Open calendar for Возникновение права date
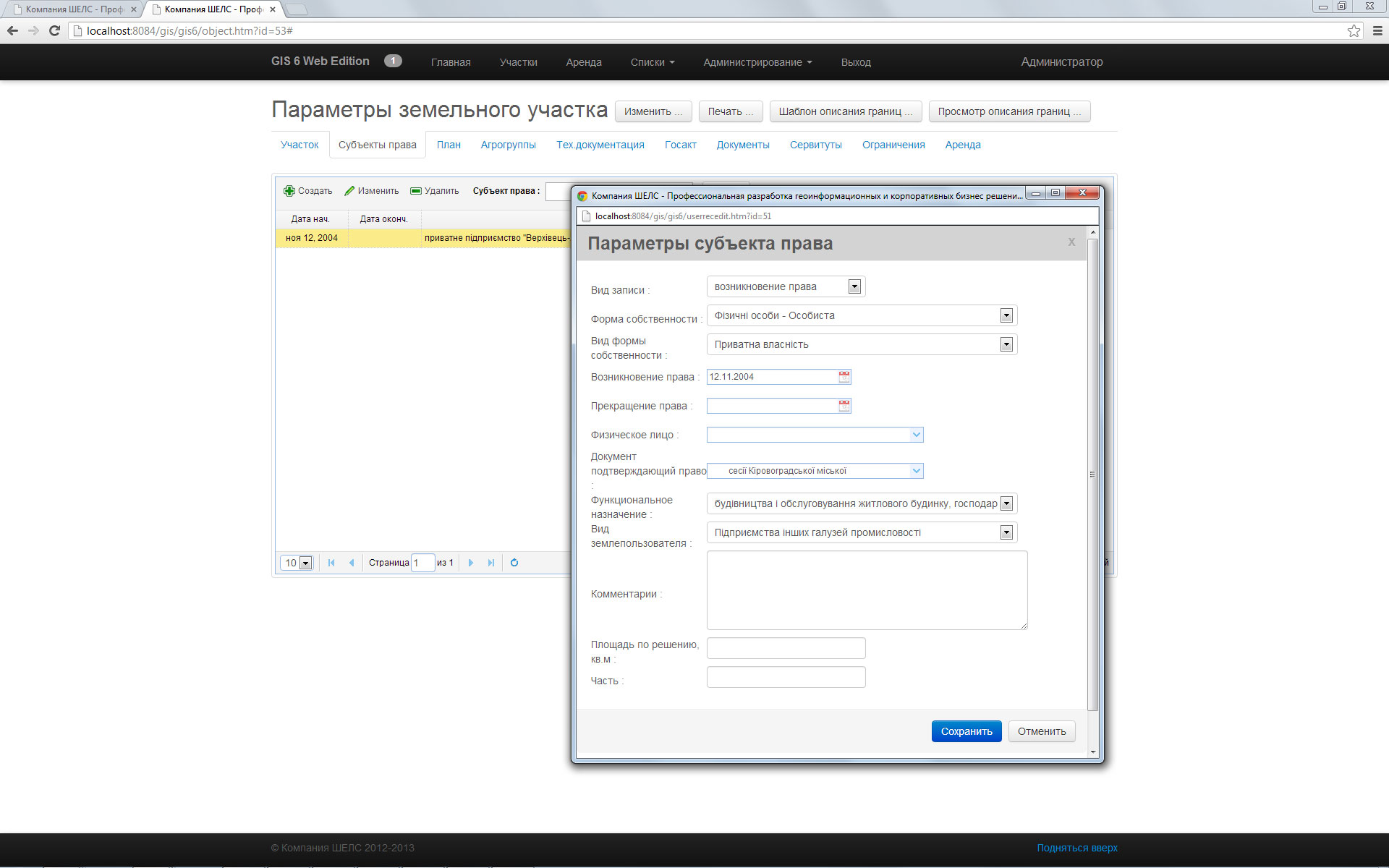The width and height of the screenshot is (1389, 868). click(844, 377)
